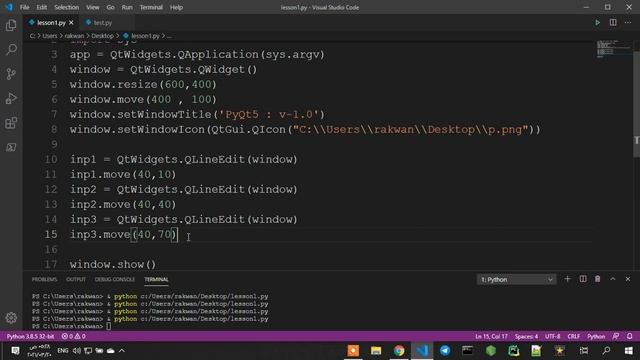
Task: Open the Source Control view
Action: coord(11,74)
